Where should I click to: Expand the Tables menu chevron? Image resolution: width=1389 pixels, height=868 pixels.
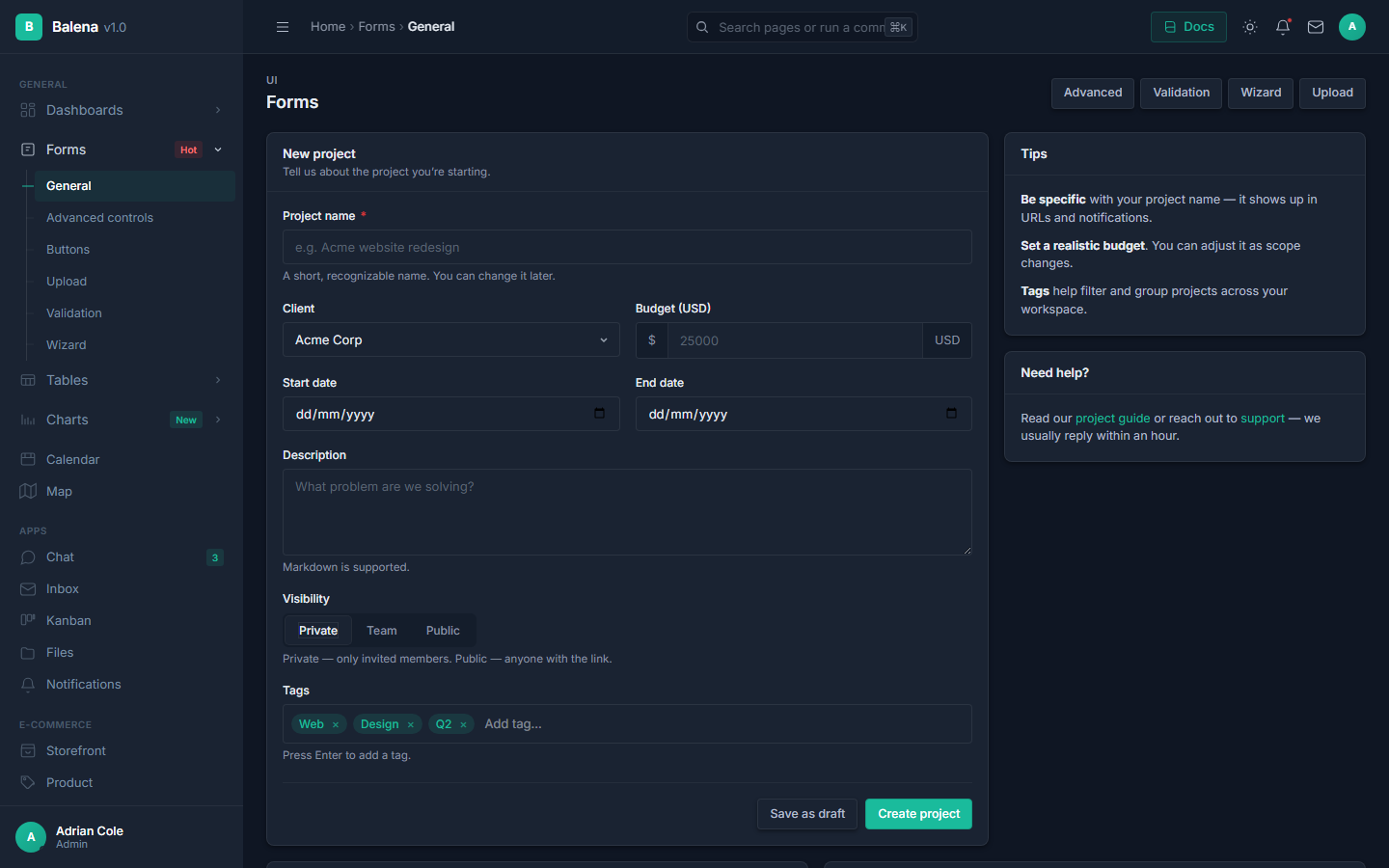(218, 380)
